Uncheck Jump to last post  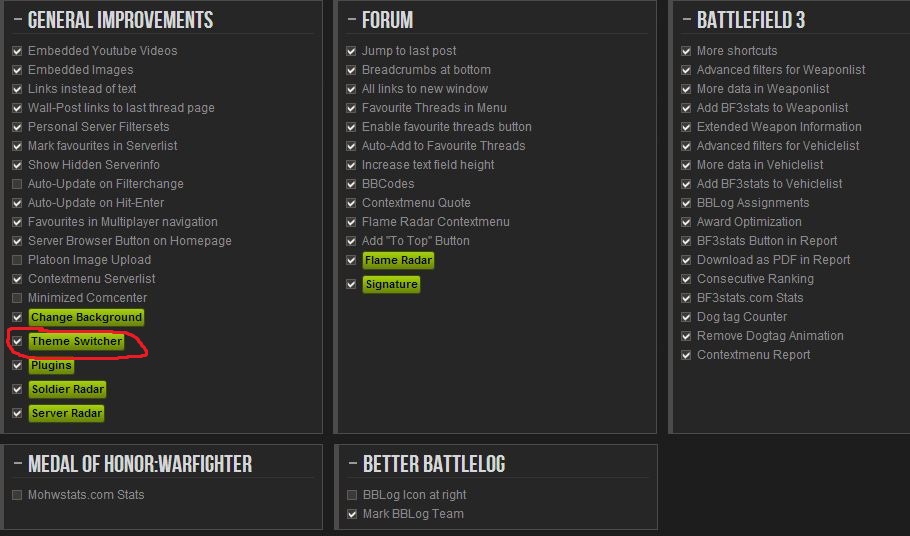point(352,51)
